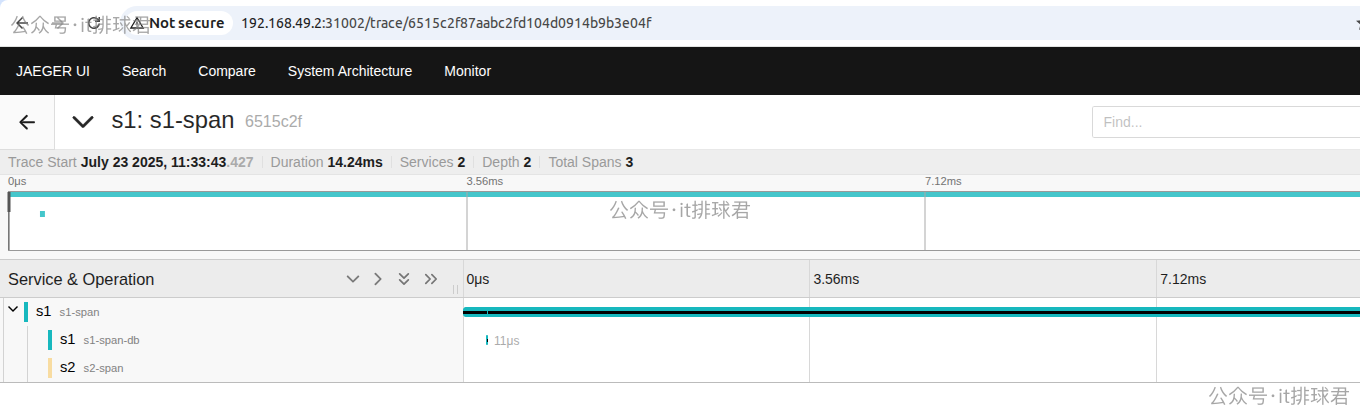Viewport: 1360px width, 411px height.
Task: Expand all spans with the double right chevron
Action: click(431, 279)
